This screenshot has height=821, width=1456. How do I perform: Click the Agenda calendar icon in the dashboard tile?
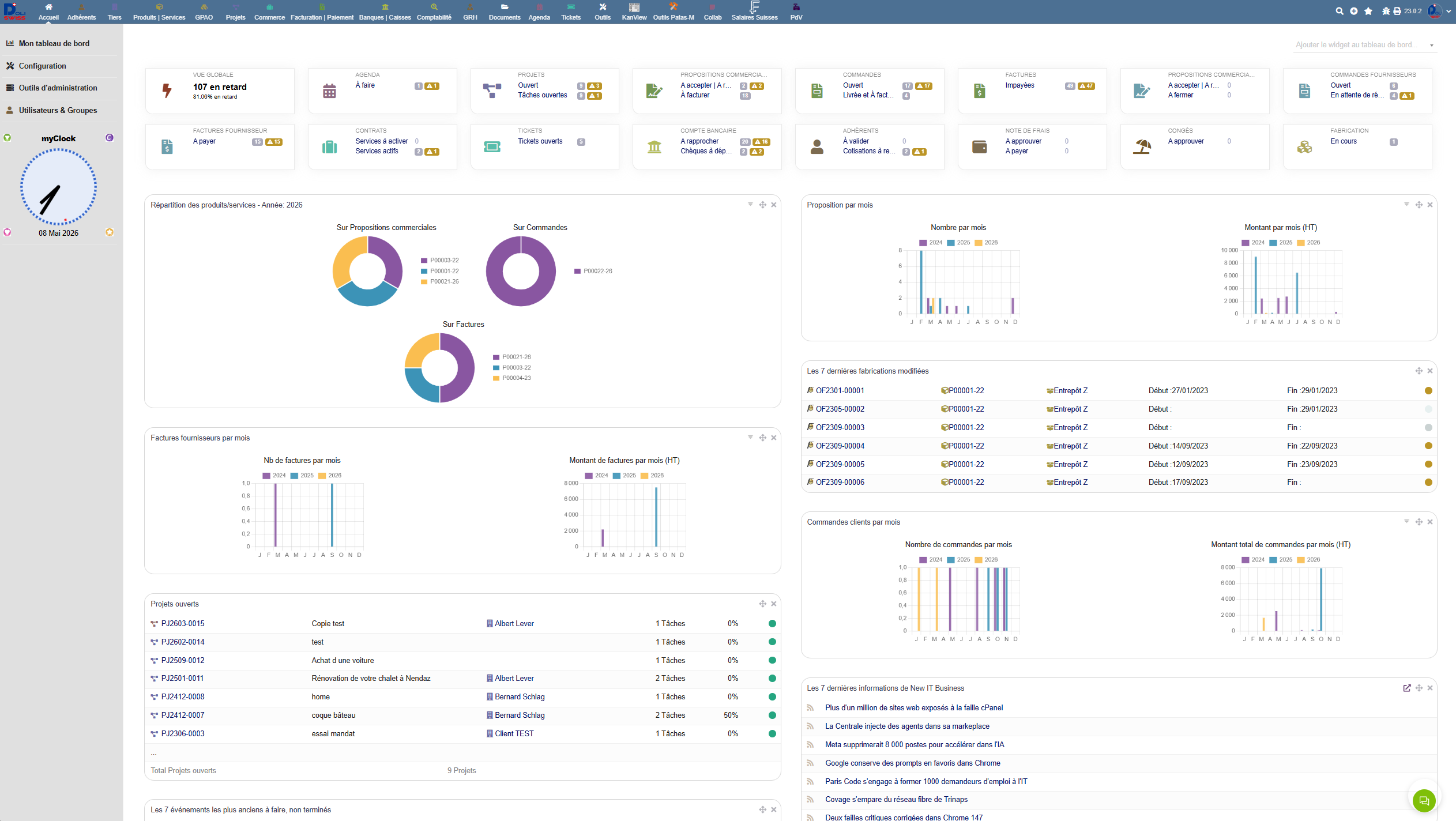pos(329,91)
